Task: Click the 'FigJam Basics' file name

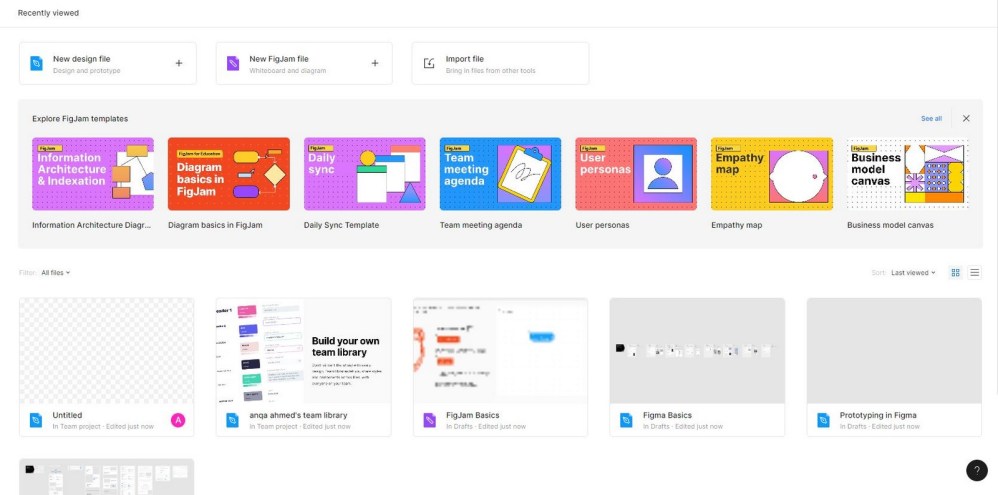Action: 472,415
